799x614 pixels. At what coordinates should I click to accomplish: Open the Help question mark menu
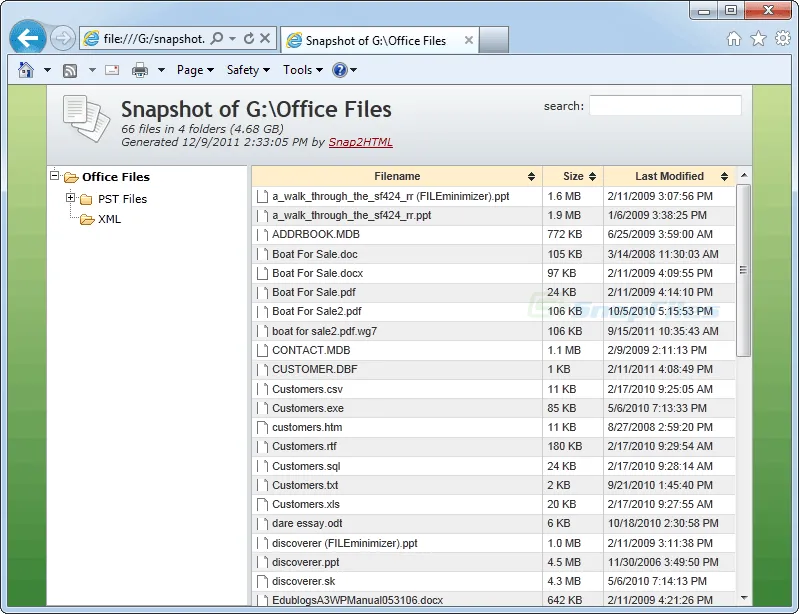pyautogui.click(x=344, y=70)
